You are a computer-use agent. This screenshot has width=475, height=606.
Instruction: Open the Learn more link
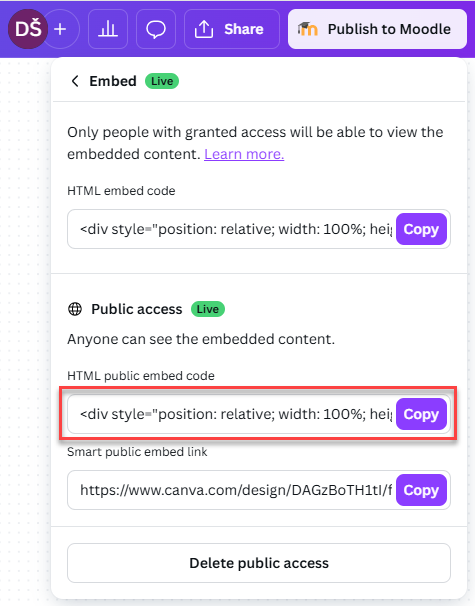(244, 154)
